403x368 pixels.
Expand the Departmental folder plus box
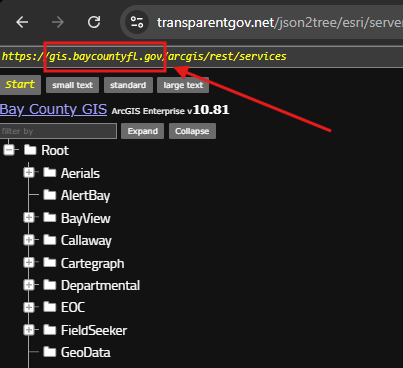(29, 285)
